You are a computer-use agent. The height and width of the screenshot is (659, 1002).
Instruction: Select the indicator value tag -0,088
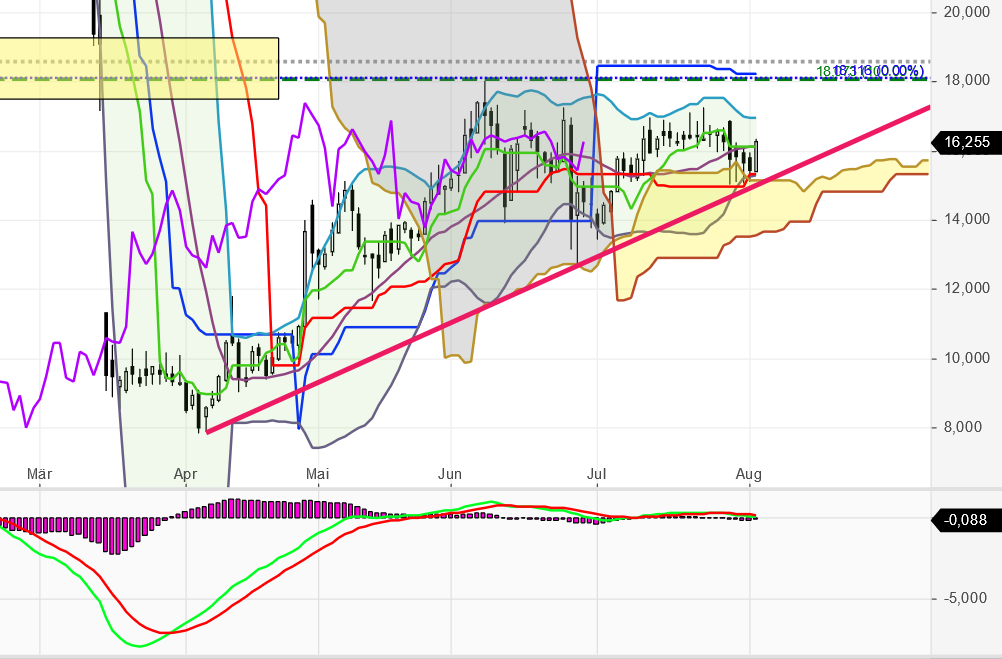point(964,520)
